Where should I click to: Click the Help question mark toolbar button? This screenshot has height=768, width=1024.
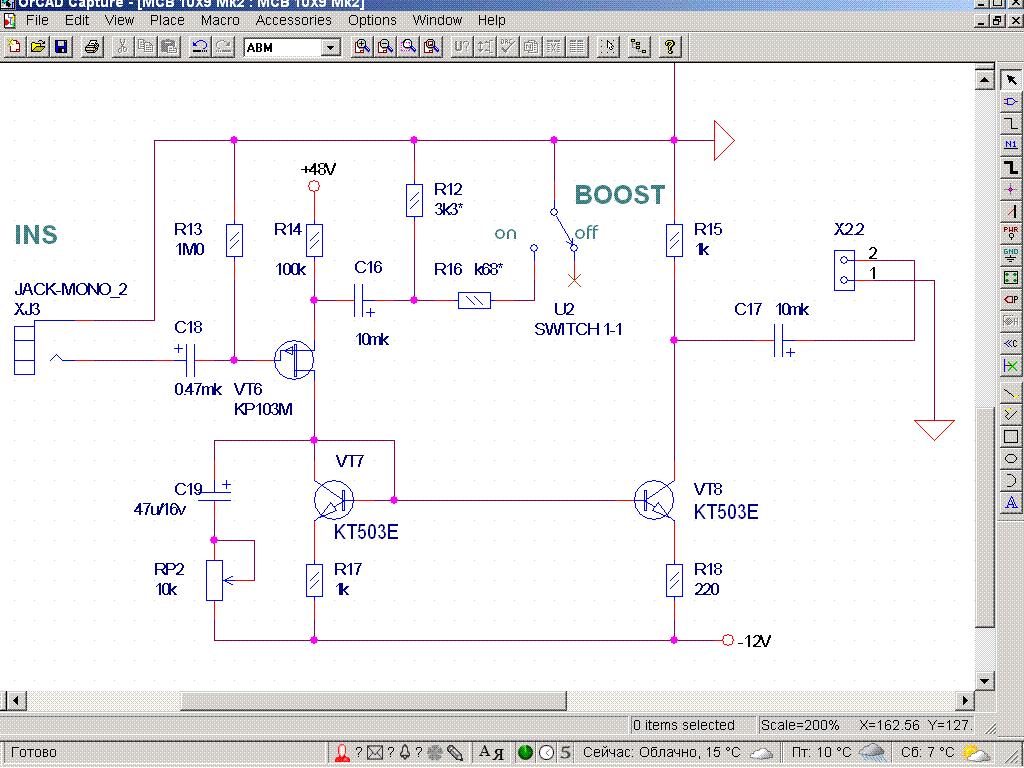click(669, 47)
